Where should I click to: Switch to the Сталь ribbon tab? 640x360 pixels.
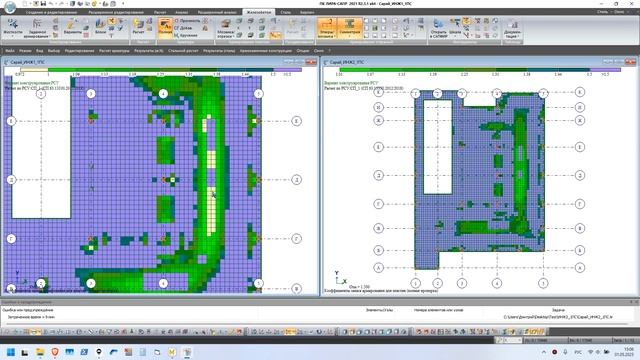(x=286, y=12)
